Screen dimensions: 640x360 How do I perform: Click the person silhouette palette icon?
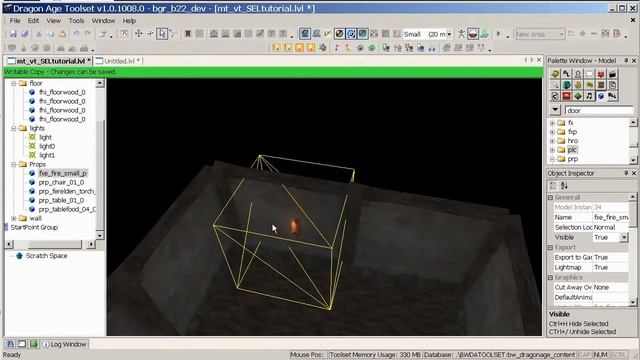(x=578, y=74)
